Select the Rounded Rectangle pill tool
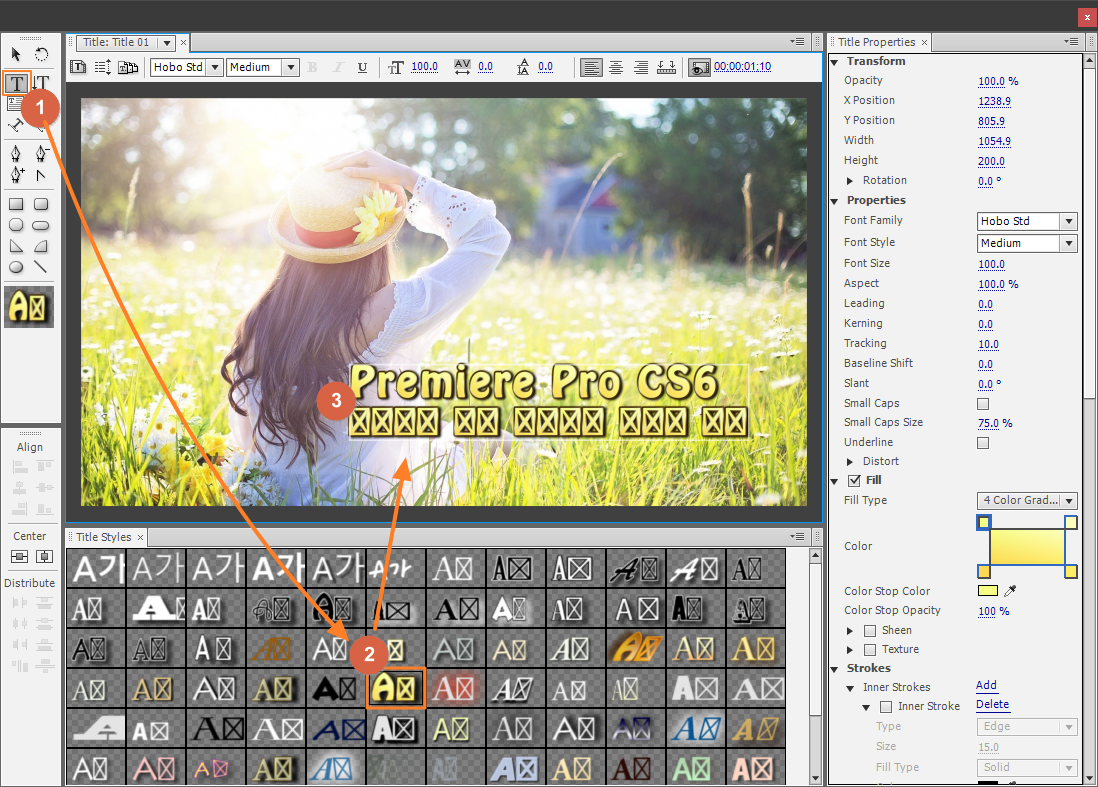This screenshot has height=787, width=1098. 41,225
